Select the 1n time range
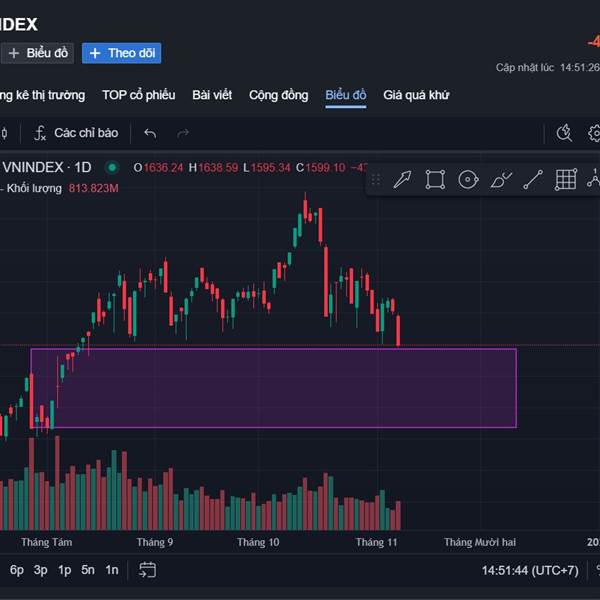600x600 pixels. 112,570
